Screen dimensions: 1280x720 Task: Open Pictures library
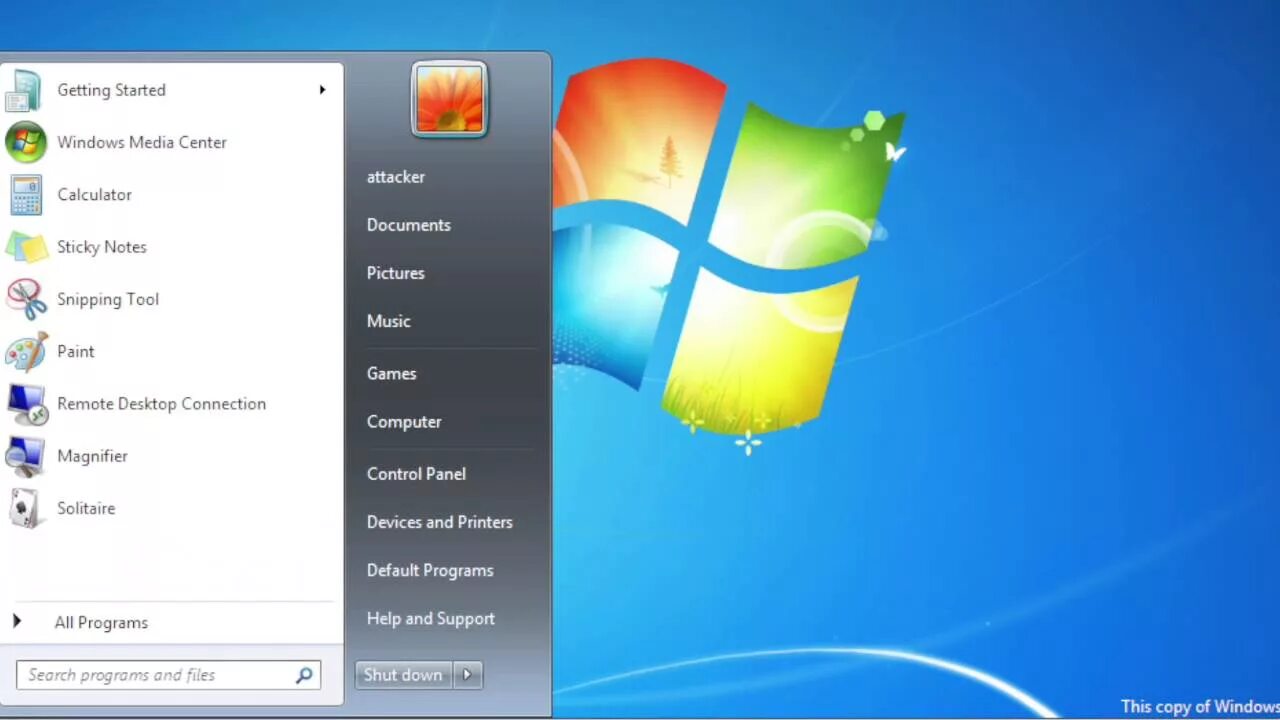point(396,273)
